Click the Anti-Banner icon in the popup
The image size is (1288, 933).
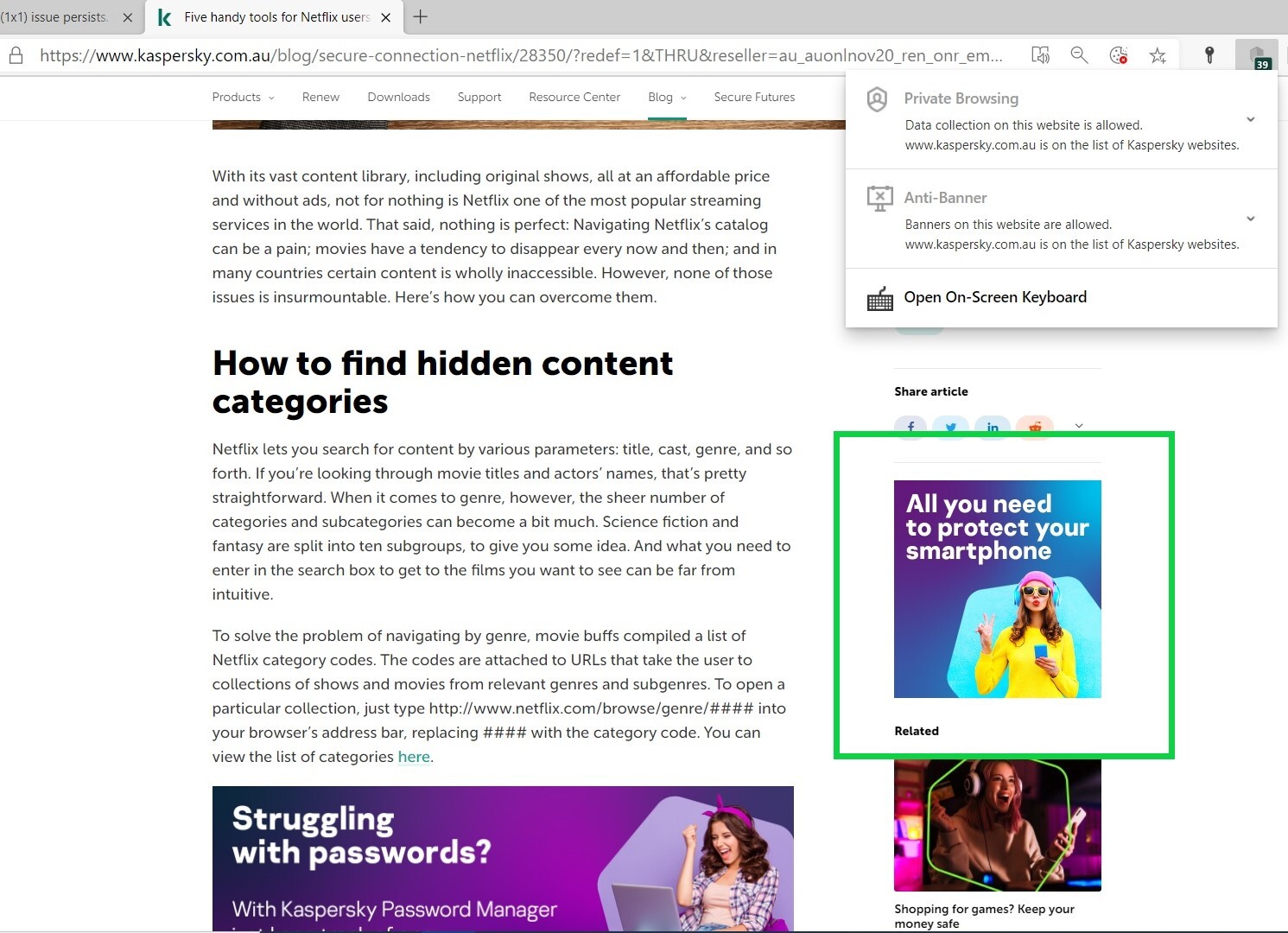click(879, 198)
